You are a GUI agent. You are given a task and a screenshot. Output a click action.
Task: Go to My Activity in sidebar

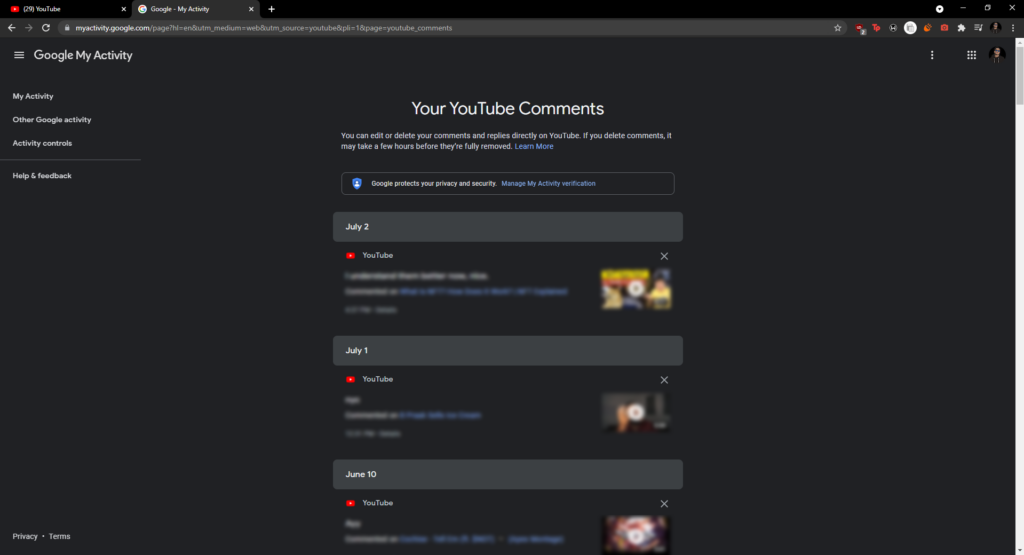coord(33,96)
